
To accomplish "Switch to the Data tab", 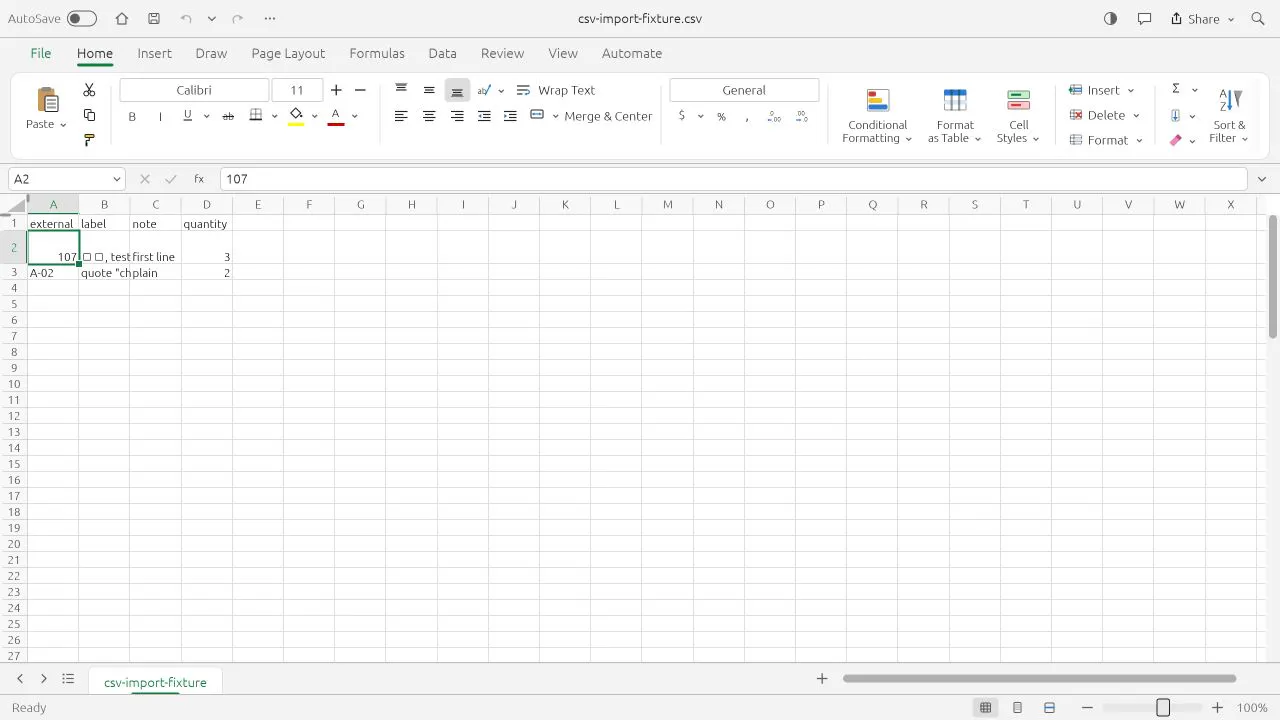I will 442,53.
